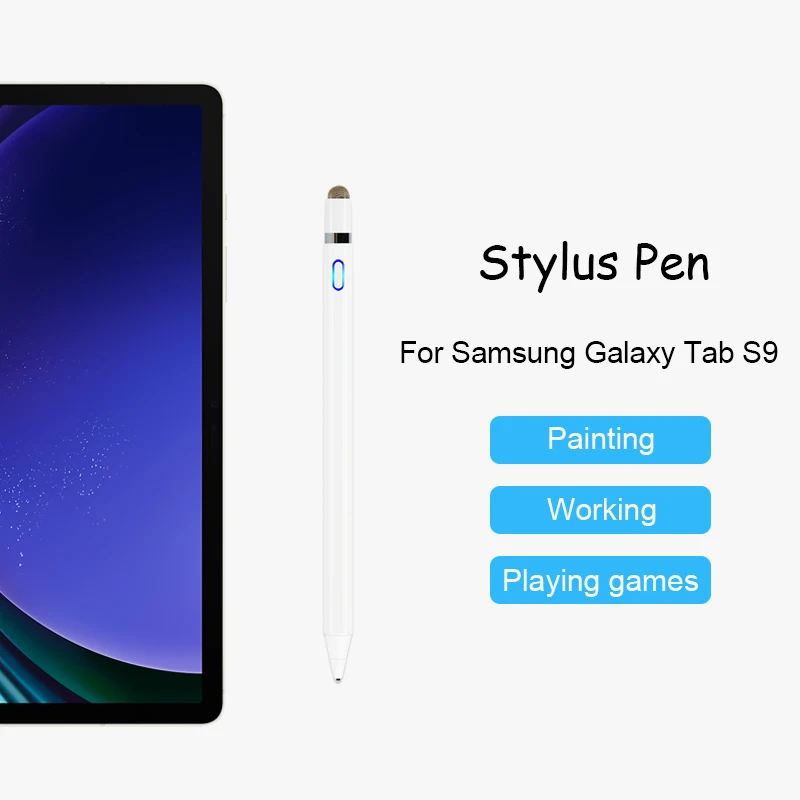Click the white stylus pen body
Image resolution: width=800 pixels, height=800 pixels.
tap(338, 434)
